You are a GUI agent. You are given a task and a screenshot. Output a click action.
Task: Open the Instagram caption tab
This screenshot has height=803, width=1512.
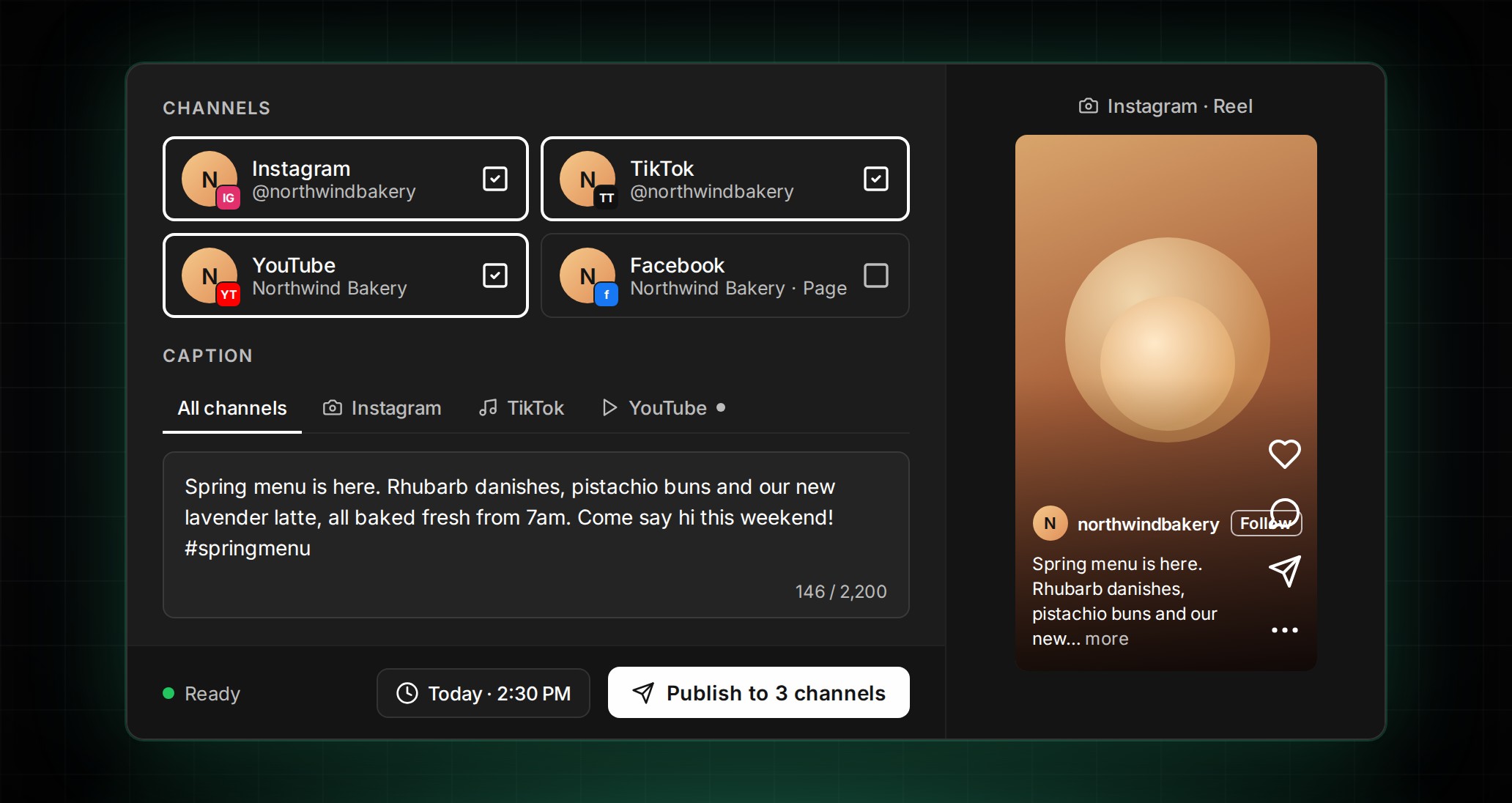382,408
